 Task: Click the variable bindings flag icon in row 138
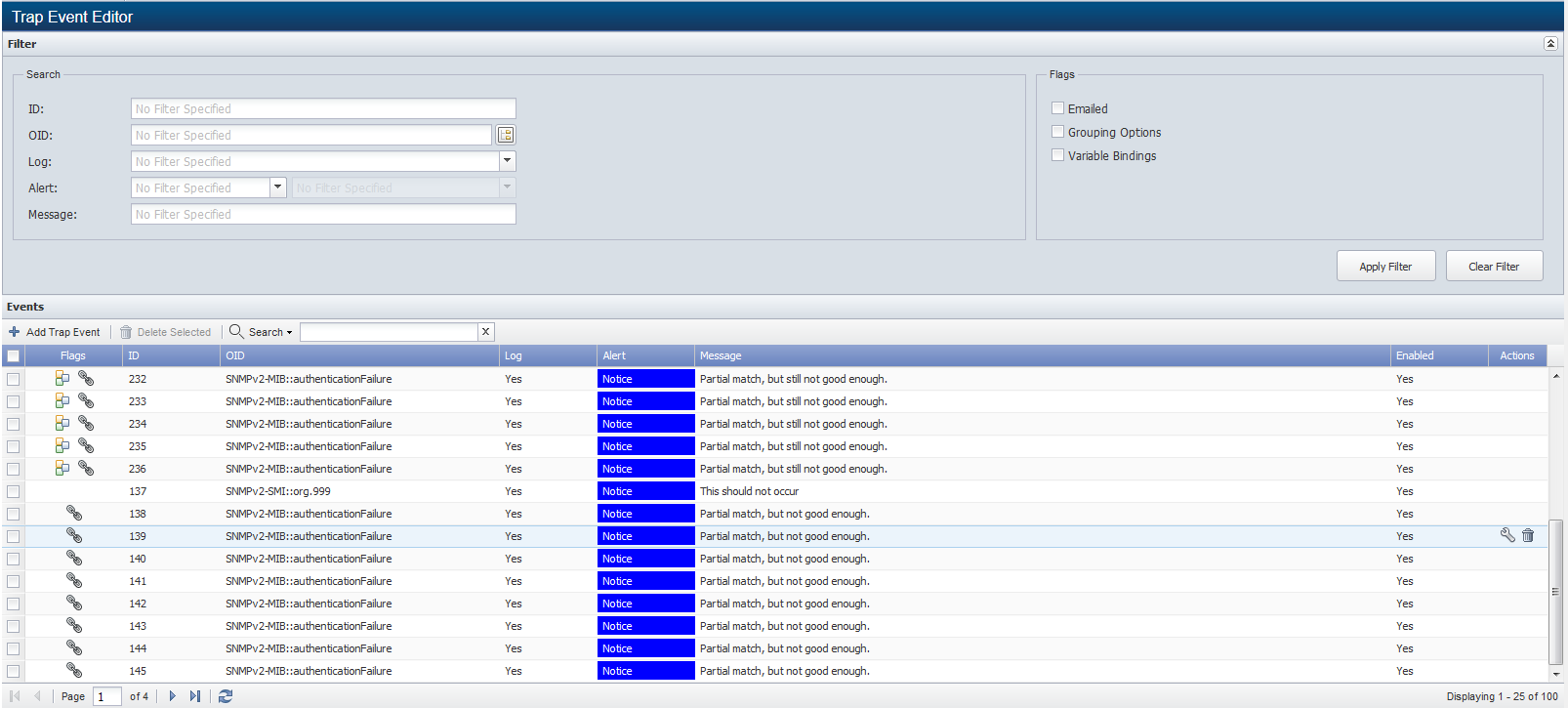[x=74, y=513]
